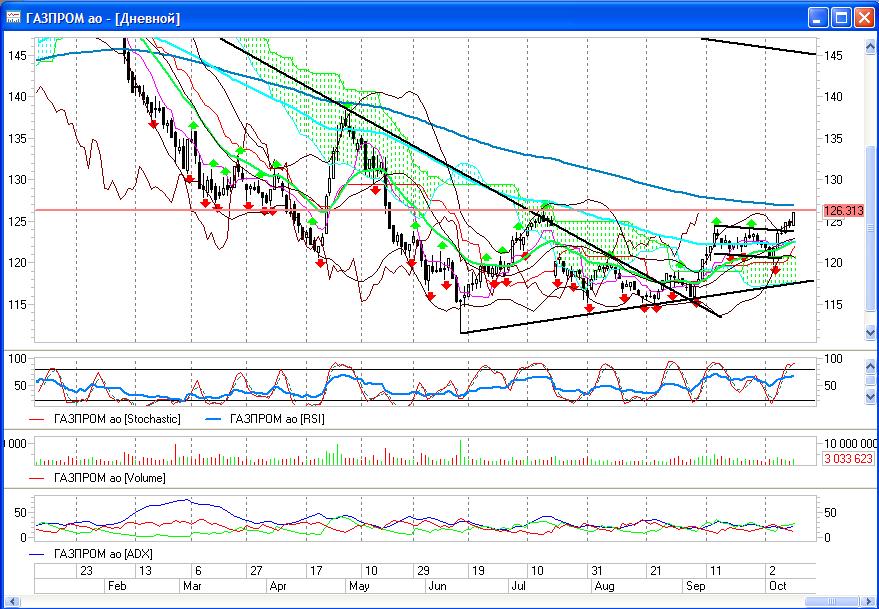Click the chart window icon in title bar
The height and width of the screenshot is (609, 879).
tap(14, 17)
